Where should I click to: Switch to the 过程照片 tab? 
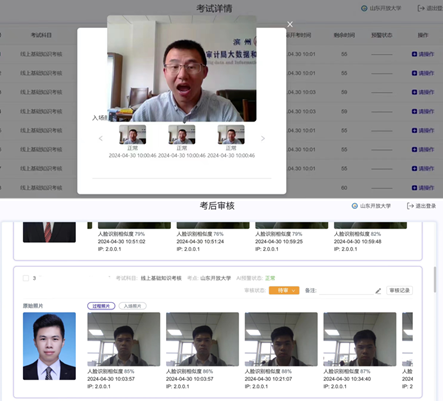click(x=101, y=306)
